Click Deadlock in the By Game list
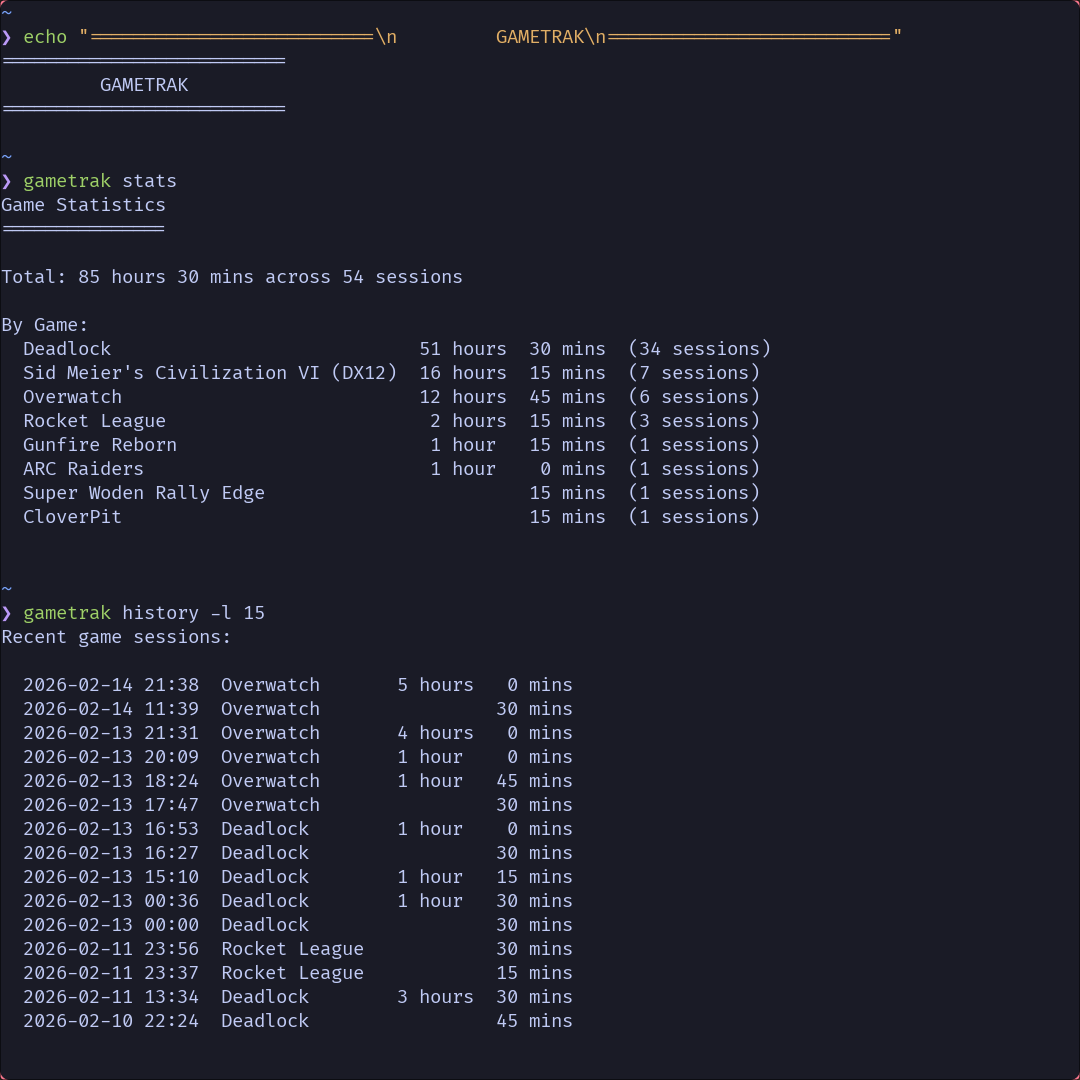The width and height of the screenshot is (1080, 1080). click(67, 349)
